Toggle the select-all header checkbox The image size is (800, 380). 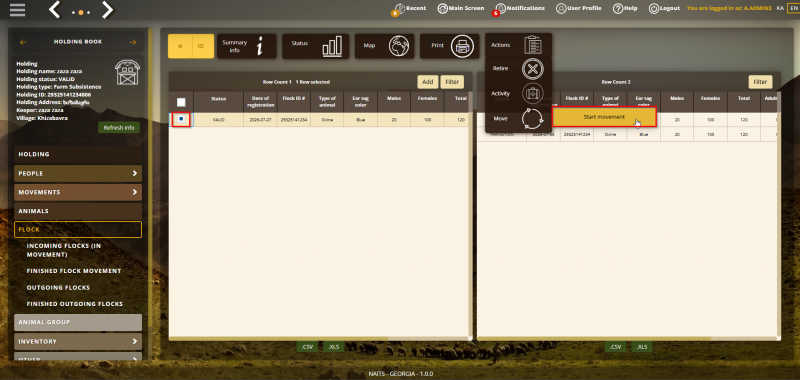coord(181,102)
